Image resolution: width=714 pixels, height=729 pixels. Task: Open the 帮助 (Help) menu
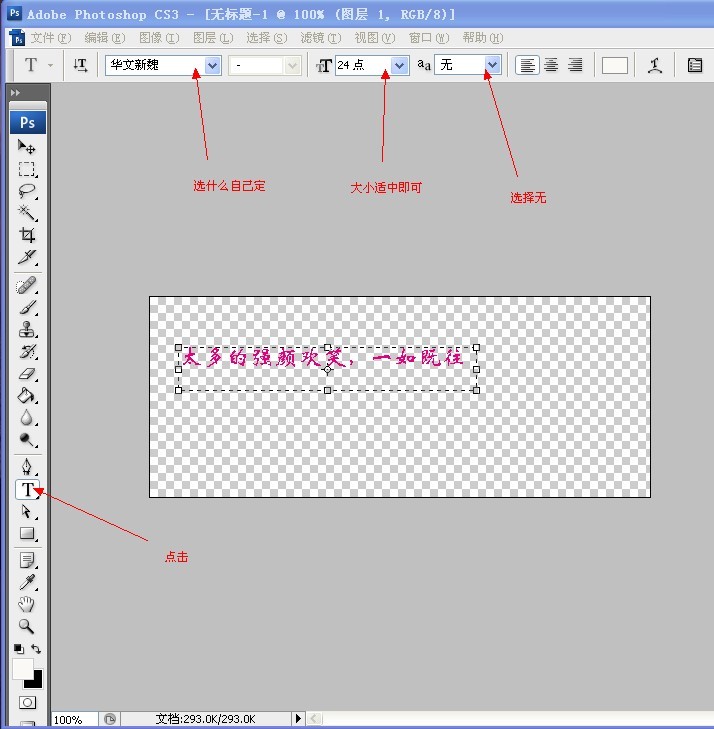click(483, 38)
